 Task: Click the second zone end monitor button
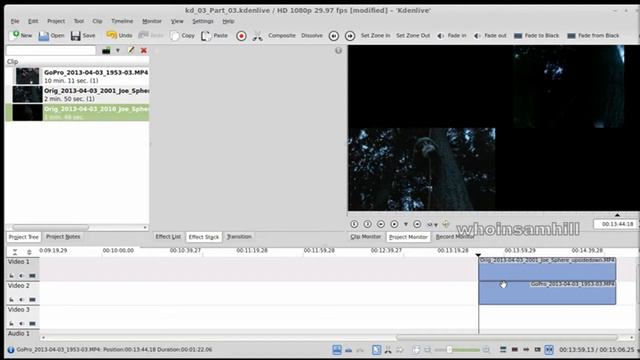click(x=367, y=224)
